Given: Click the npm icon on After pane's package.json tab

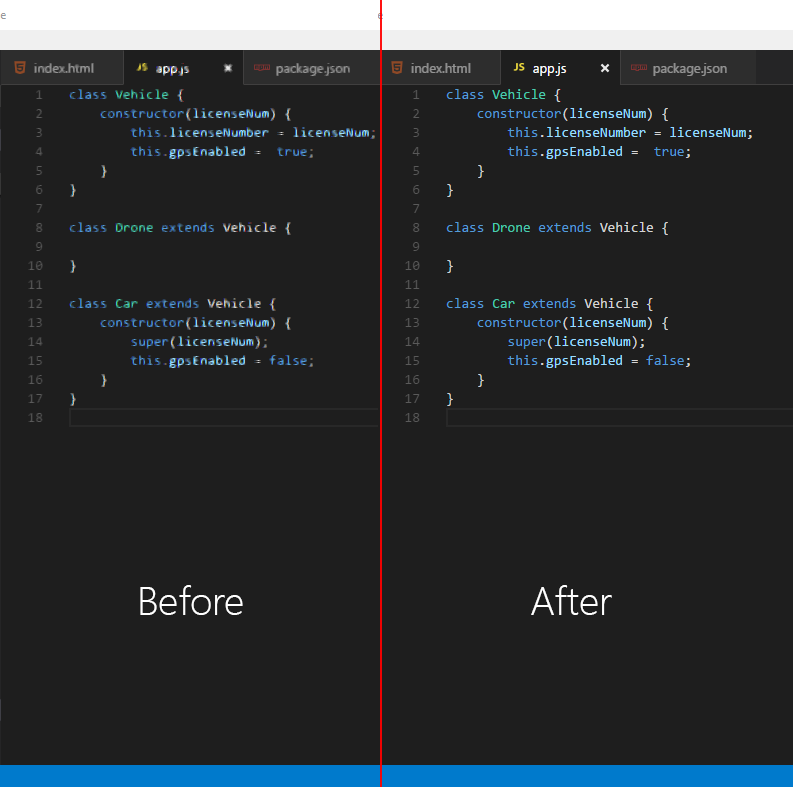Looking at the screenshot, I should point(639,67).
